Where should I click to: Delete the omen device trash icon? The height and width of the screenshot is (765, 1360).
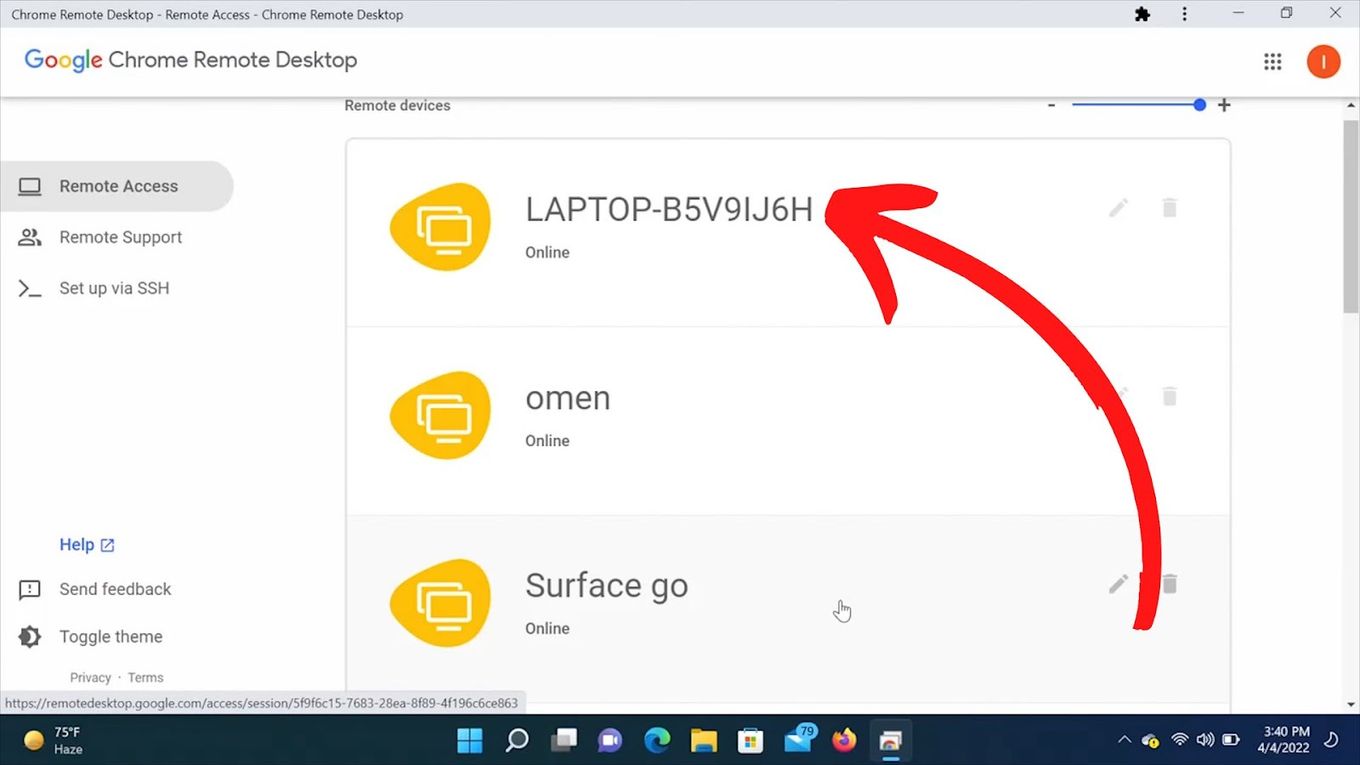point(1169,396)
